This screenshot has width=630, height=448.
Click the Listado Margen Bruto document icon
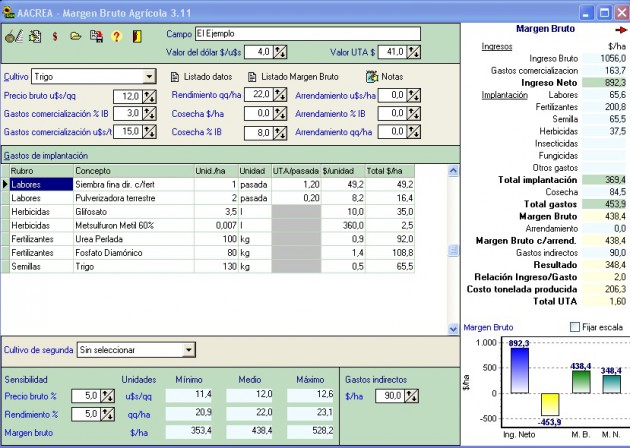[x=252, y=76]
